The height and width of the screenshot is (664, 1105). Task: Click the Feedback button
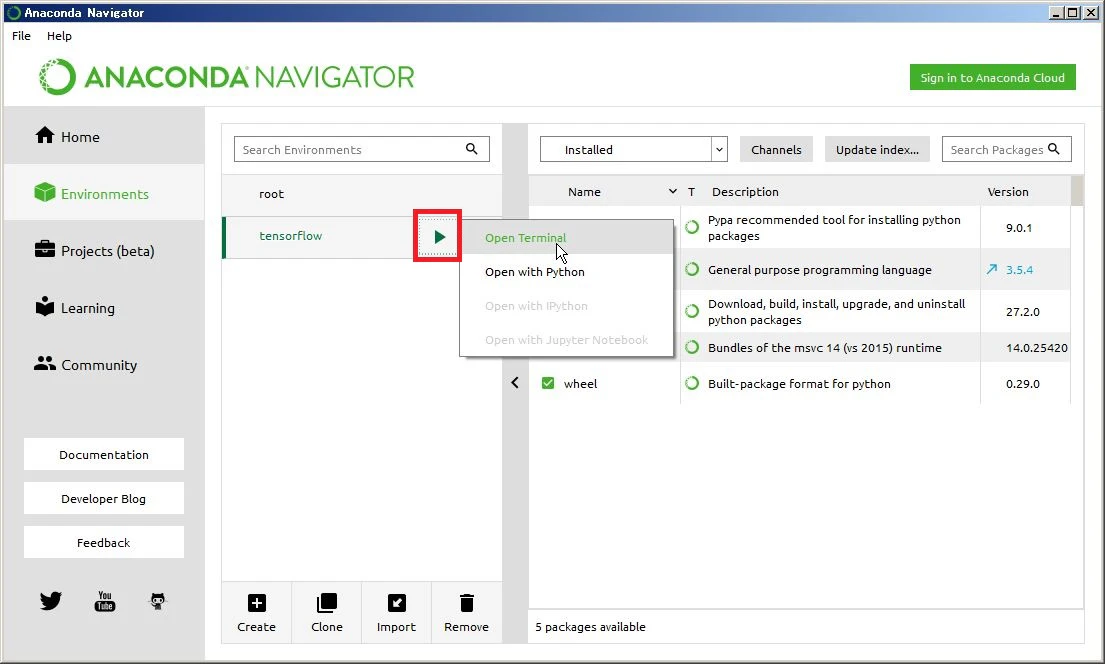point(104,542)
